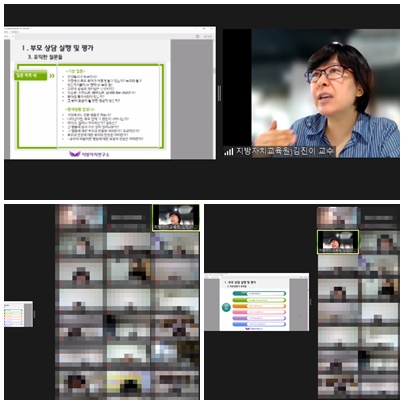The image size is (404, 404).
Task: Click the purple butterfly logo on slide
Action: coord(75,154)
